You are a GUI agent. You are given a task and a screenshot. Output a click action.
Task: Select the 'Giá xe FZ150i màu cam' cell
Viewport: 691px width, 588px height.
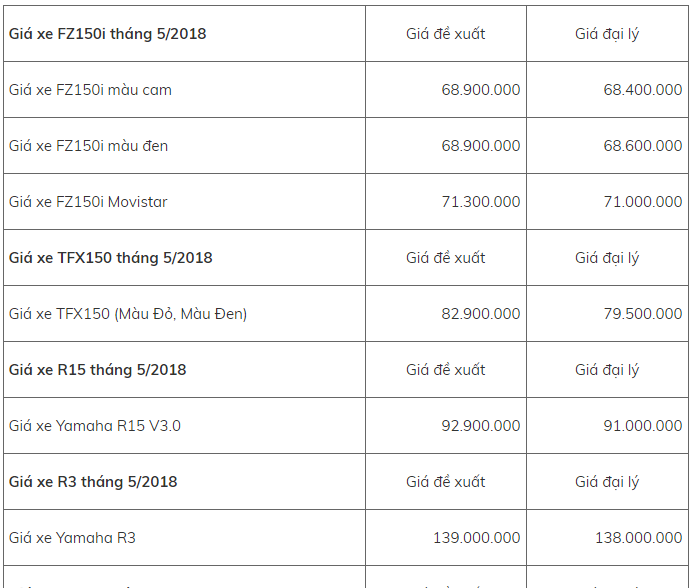[90, 90]
